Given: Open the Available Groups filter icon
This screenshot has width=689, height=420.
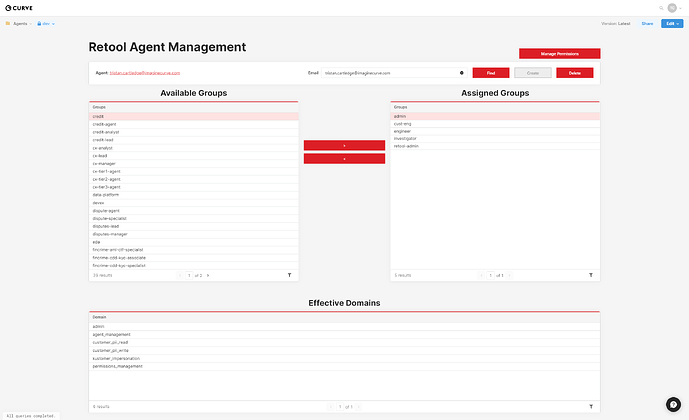Looking at the screenshot, I should click(x=289, y=275).
